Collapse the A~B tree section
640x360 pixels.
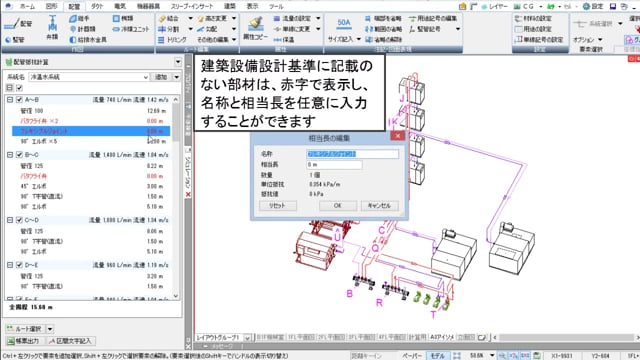click(x=10, y=100)
